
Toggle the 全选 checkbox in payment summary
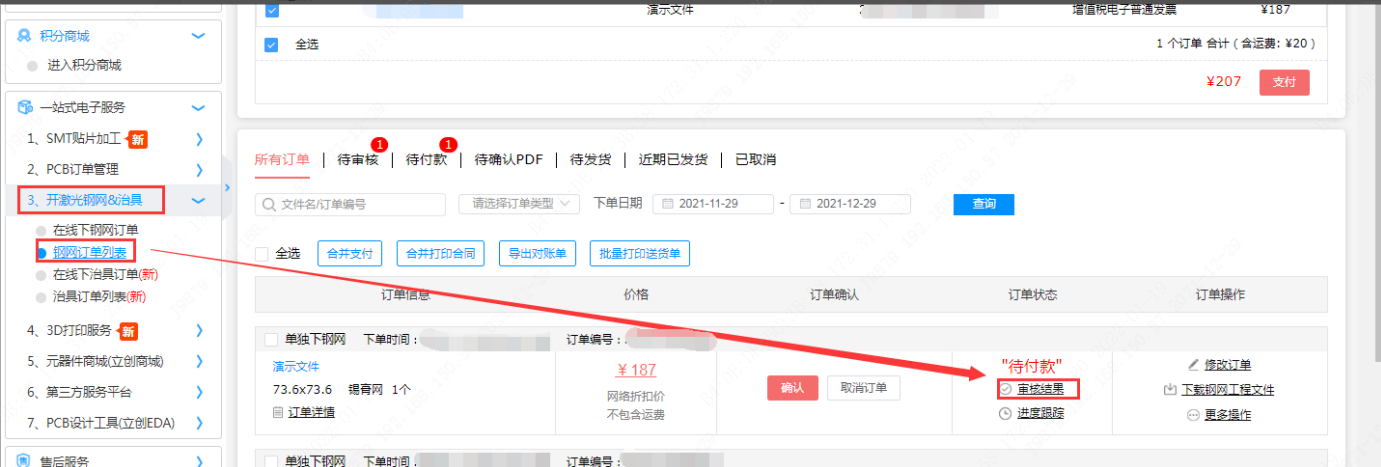pos(271,44)
